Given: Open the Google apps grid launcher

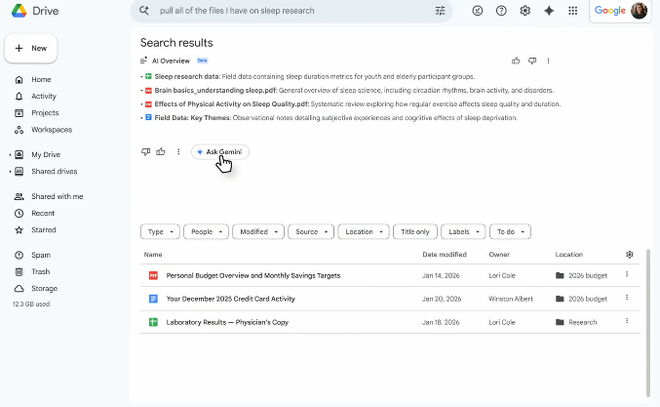Looking at the screenshot, I should [573, 11].
